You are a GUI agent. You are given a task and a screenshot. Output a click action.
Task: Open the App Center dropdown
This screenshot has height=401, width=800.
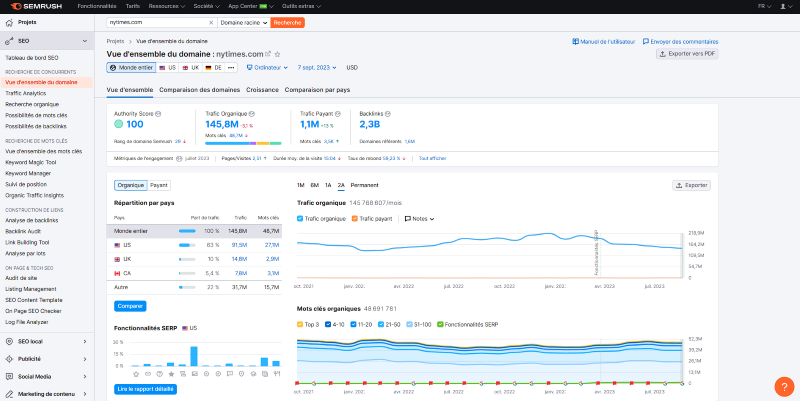pos(251,7)
